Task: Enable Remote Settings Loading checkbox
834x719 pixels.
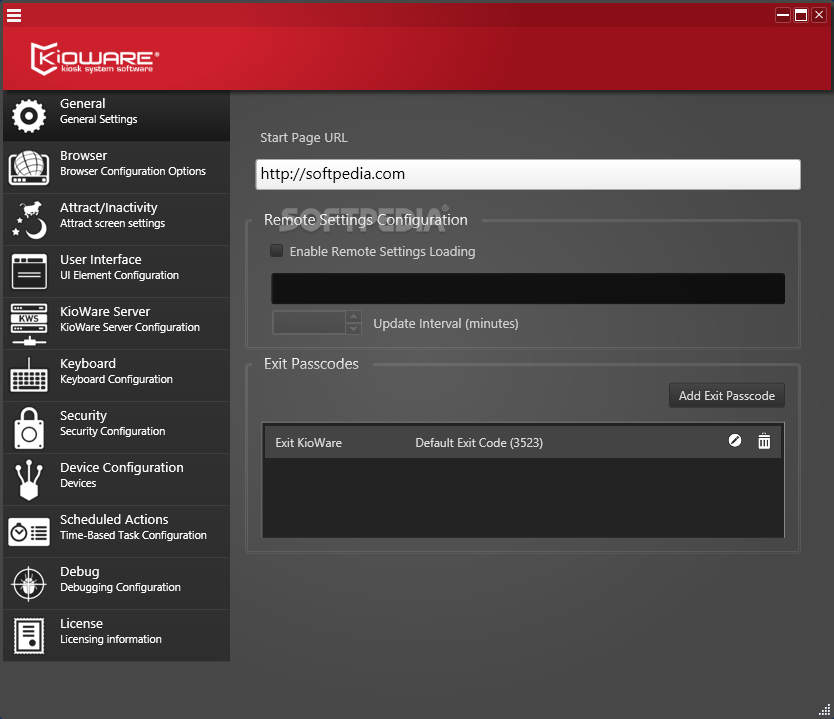Action: point(277,250)
